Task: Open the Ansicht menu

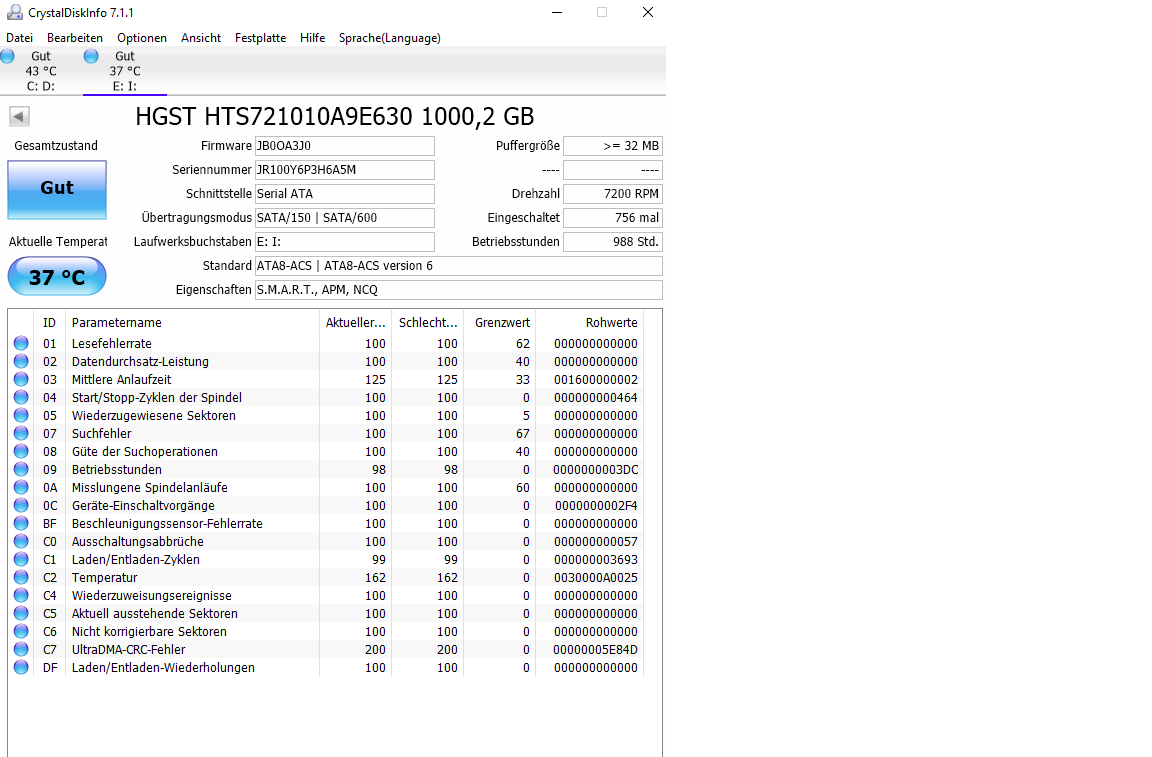Action: point(201,37)
